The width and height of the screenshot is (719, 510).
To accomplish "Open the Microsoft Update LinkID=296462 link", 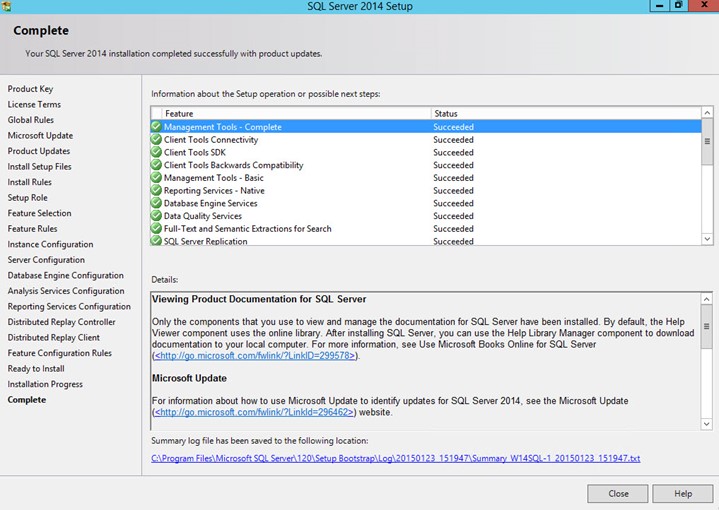I will [x=255, y=412].
